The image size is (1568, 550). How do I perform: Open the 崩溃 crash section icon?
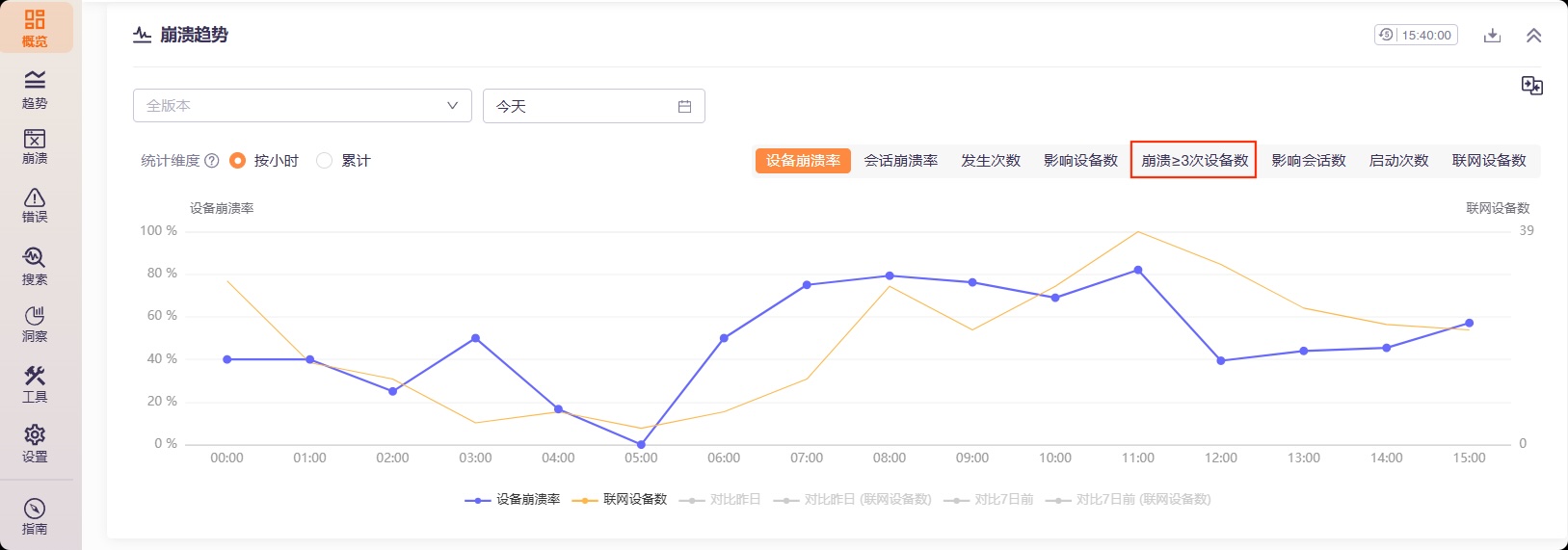coord(35,146)
